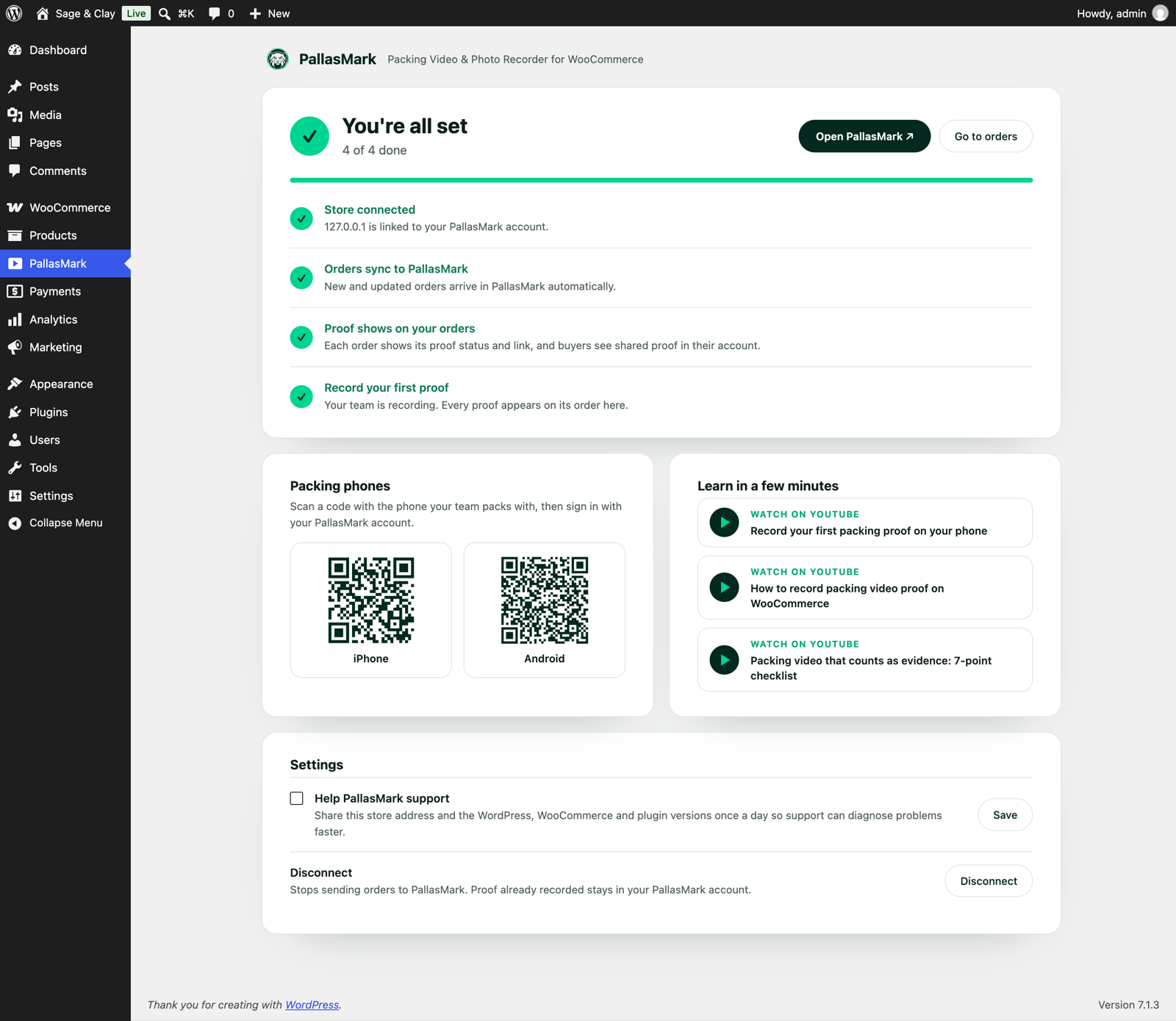Open Posts in sidebar
The image size is (1176, 1021).
click(x=65, y=87)
